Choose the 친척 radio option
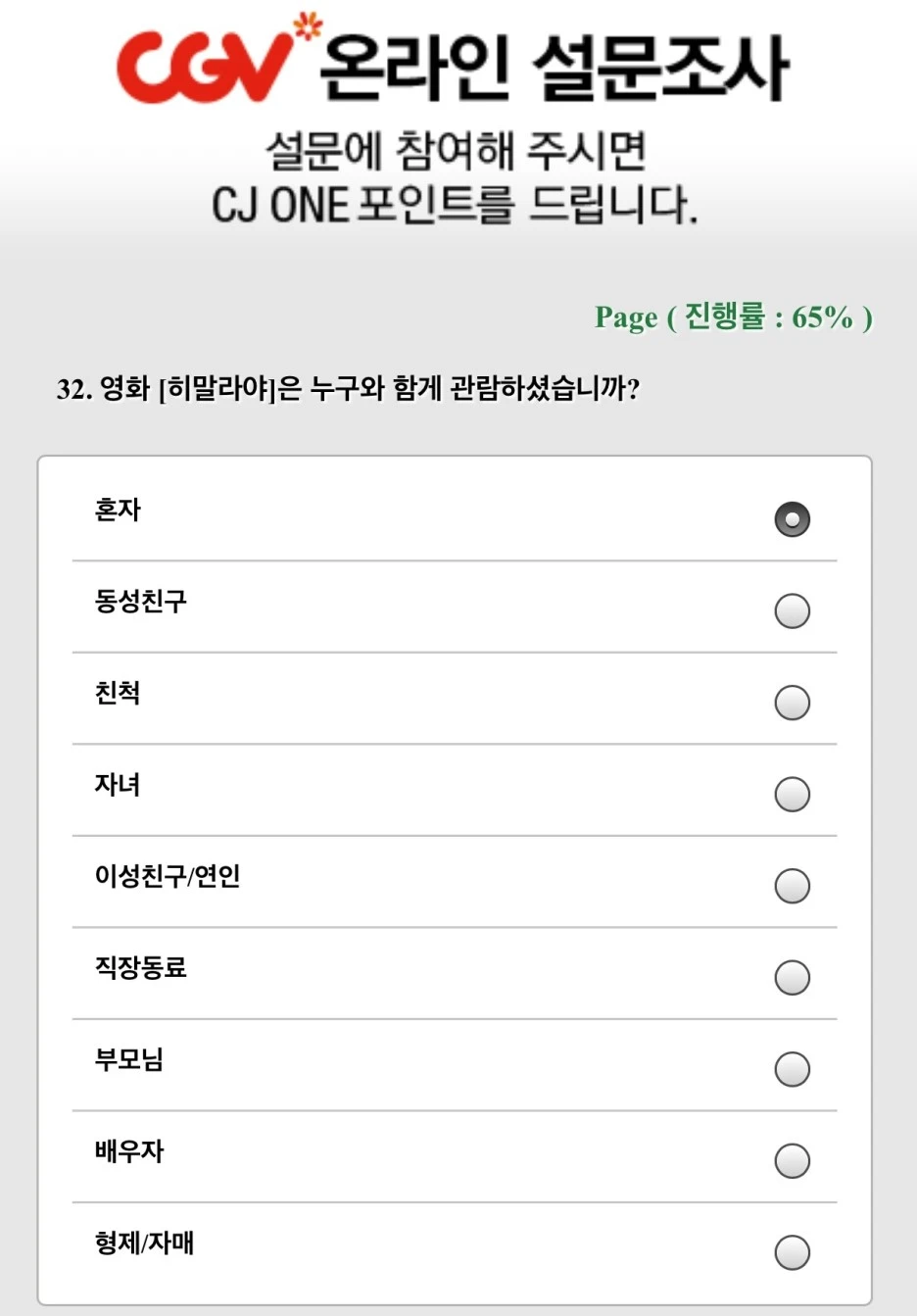917x1316 pixels. point(792,703)
